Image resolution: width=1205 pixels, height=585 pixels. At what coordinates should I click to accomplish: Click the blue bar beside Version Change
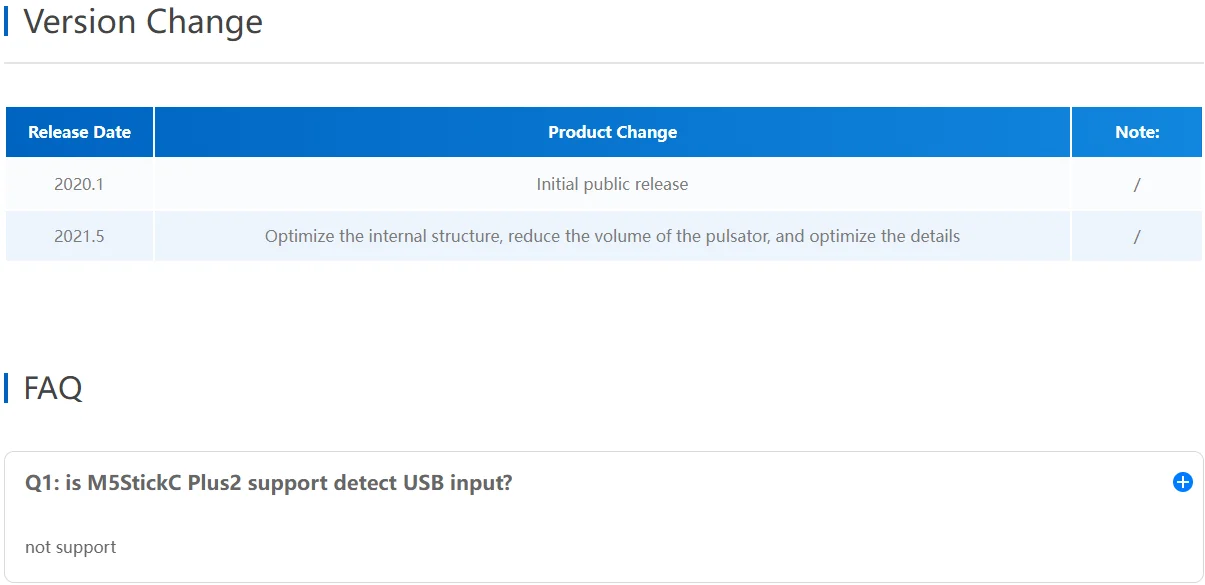[6, 20]
